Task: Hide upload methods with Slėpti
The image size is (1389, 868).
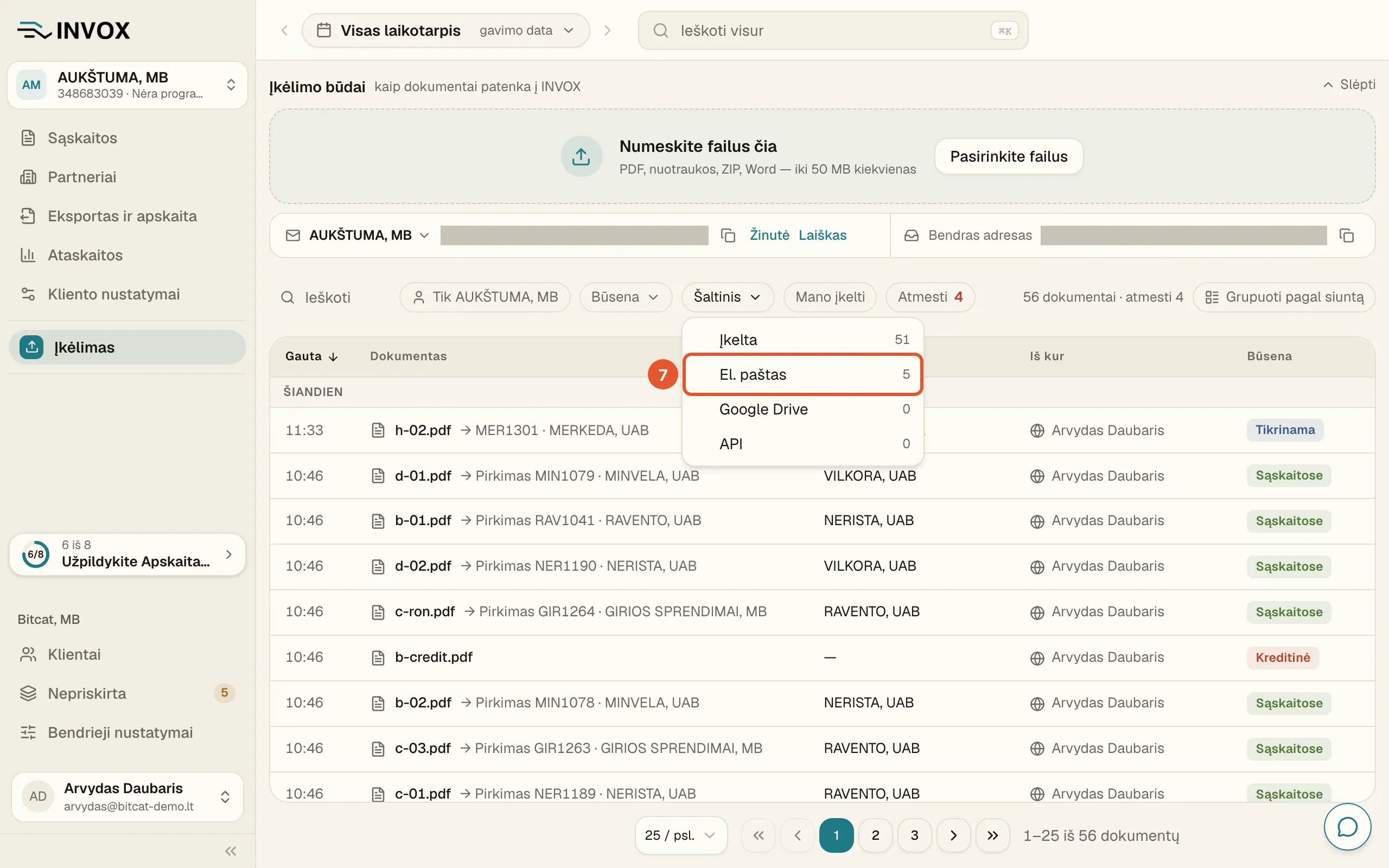Action: click(x=1349, y=85)
